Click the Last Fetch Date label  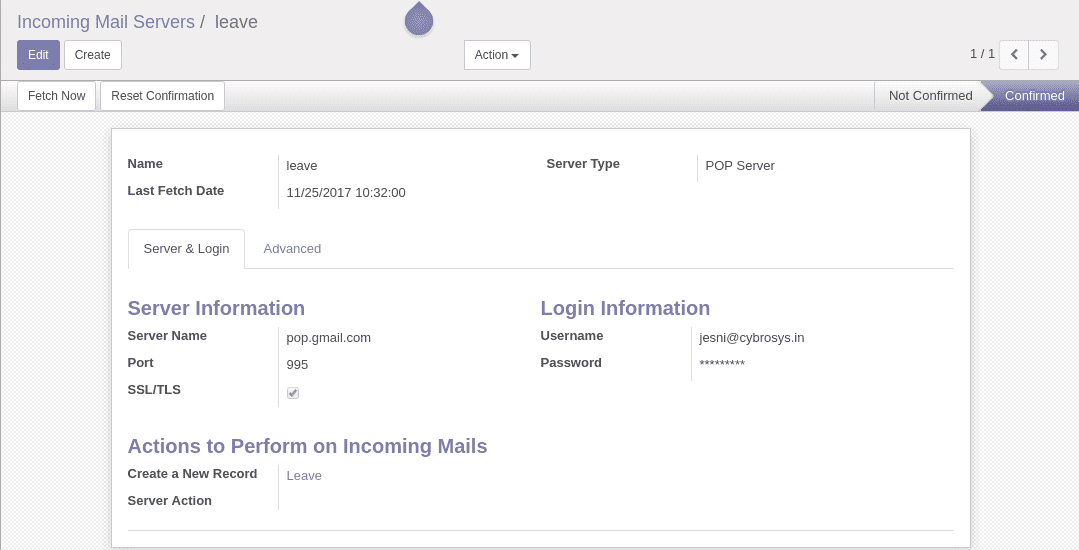[x=175, y=191]
